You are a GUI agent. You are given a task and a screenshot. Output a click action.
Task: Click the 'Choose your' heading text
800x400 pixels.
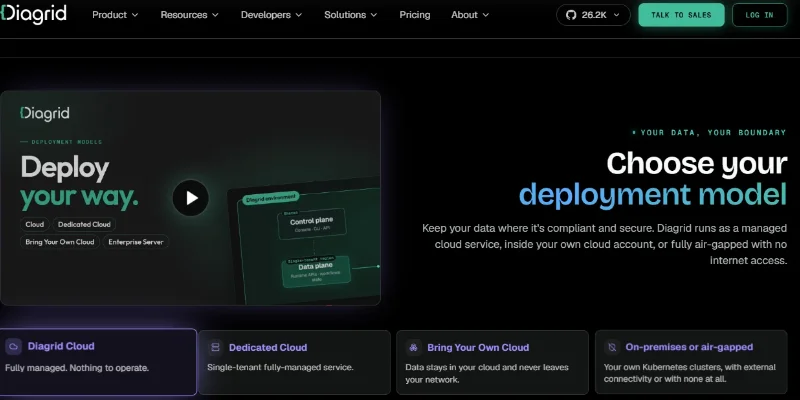(x=696, y=163)
